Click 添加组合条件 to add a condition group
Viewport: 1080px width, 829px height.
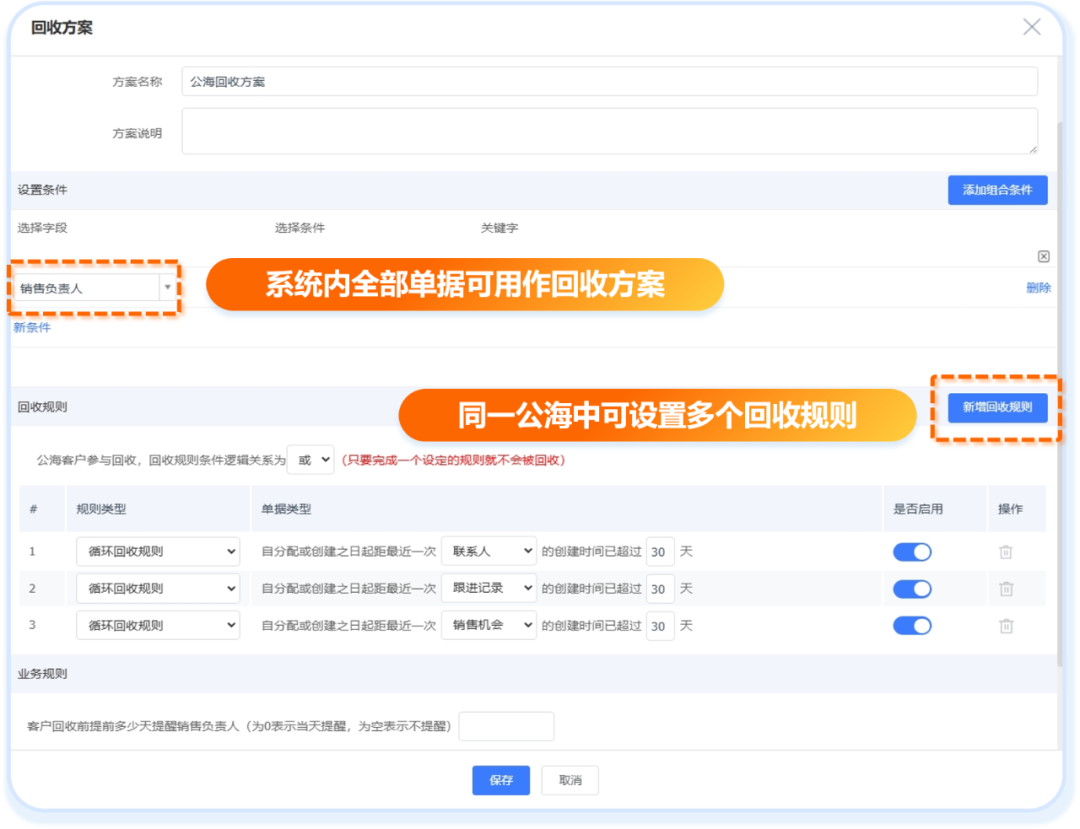click(997, 190)
